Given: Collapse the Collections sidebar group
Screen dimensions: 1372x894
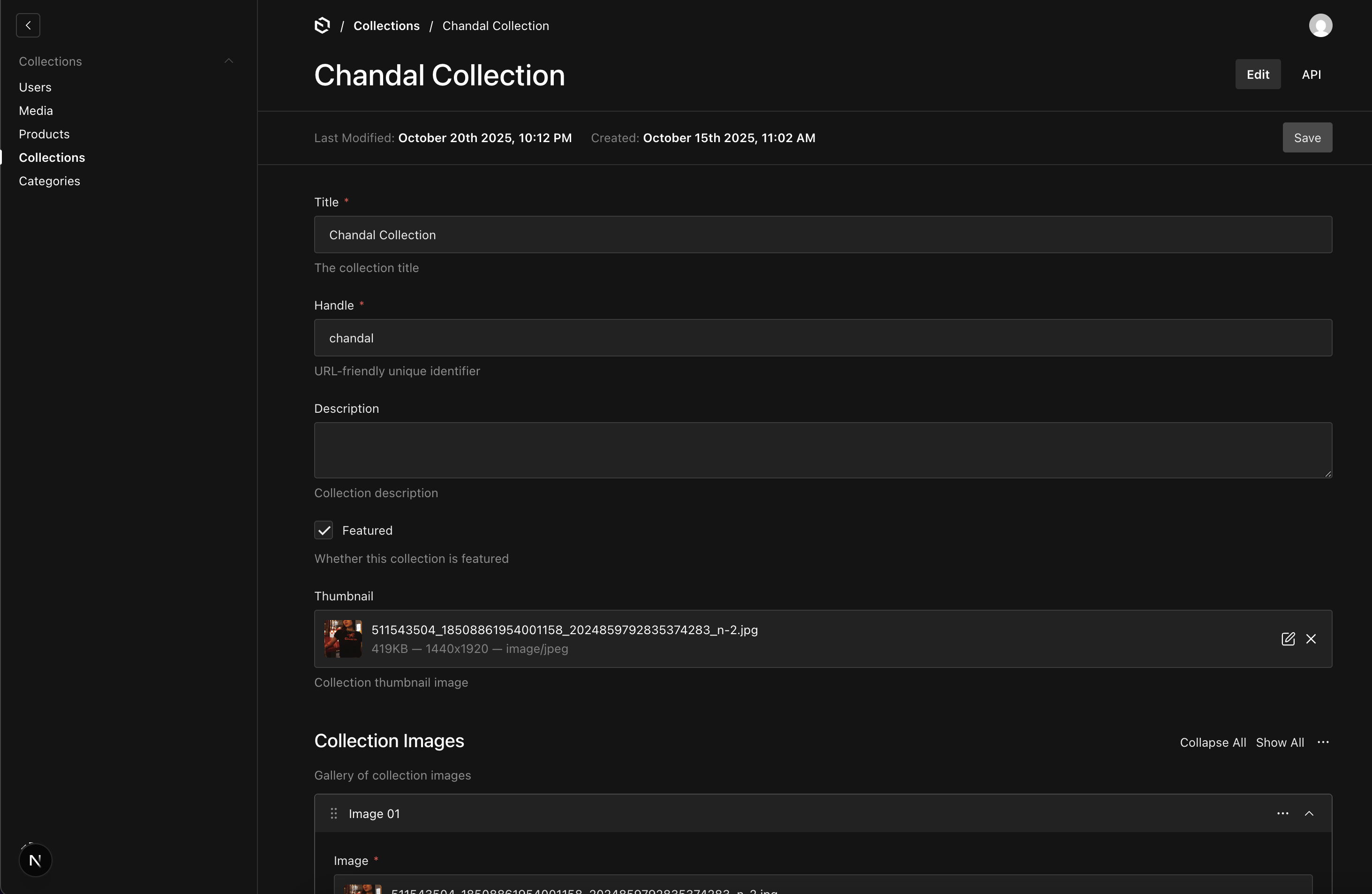Looking at the screenshot, I should pyautogui.click(x=229, y=61).
